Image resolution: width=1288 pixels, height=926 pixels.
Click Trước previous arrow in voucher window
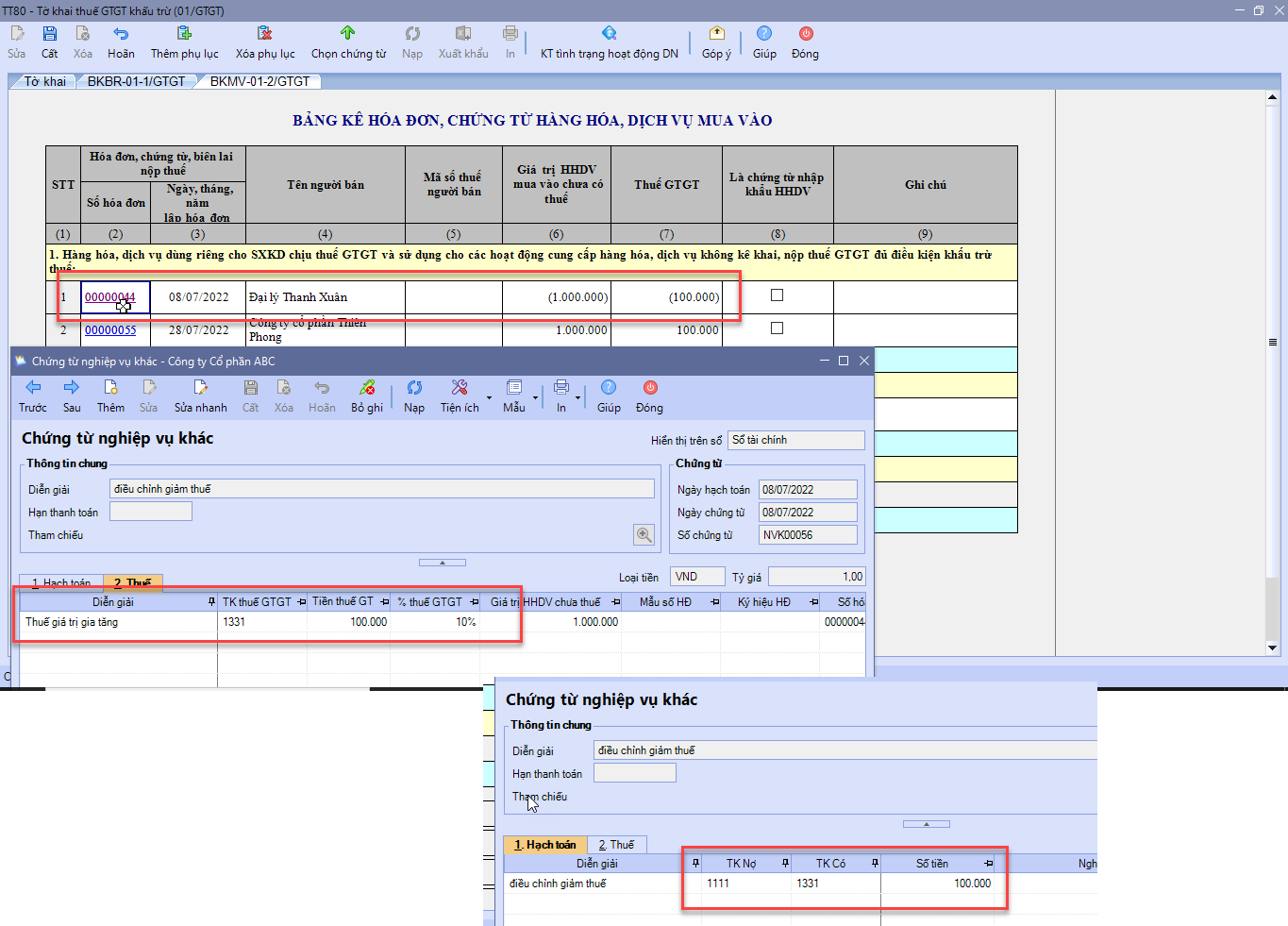(x=33, y=387)
